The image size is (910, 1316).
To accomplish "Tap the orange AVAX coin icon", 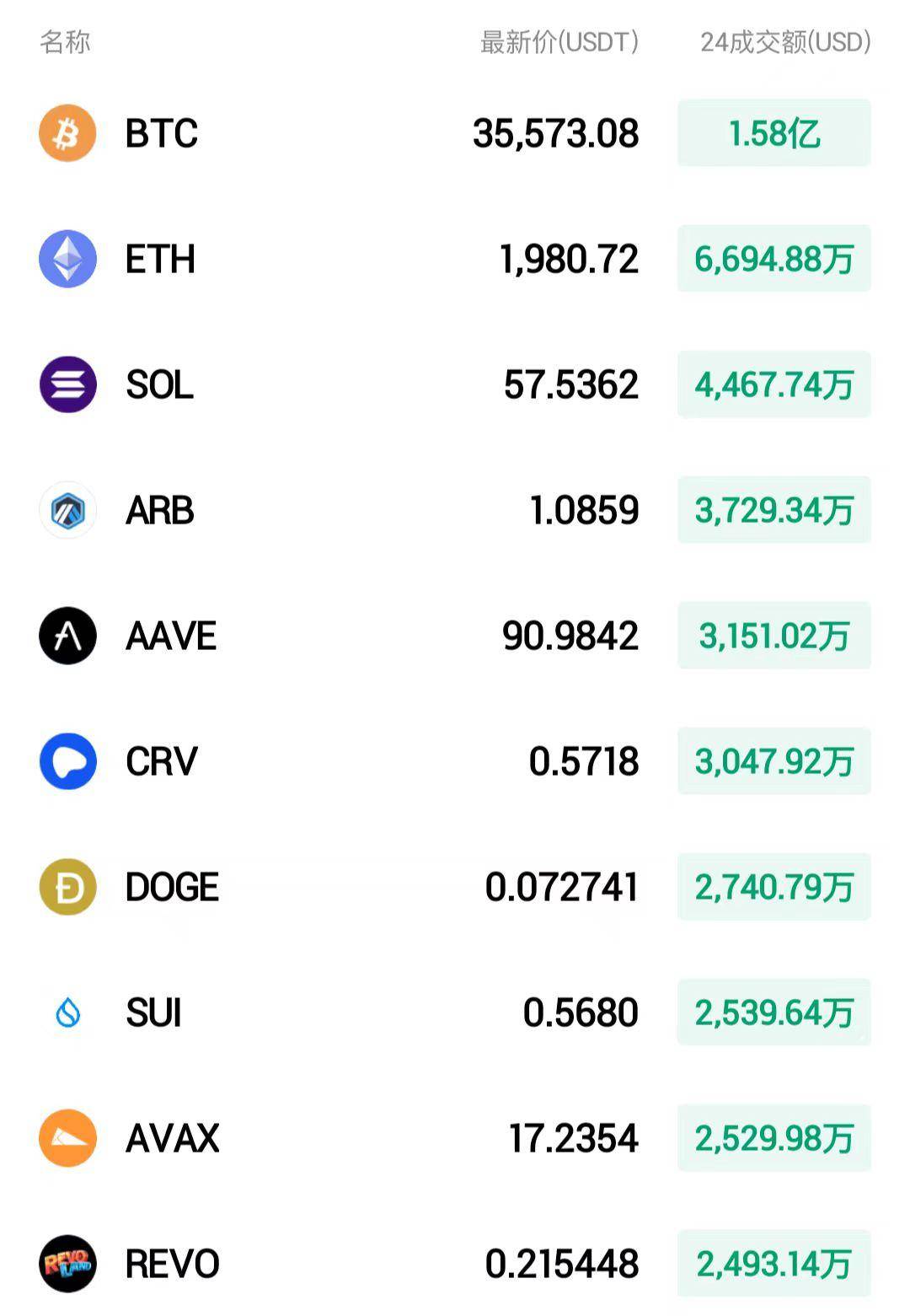I will 67,1138.
